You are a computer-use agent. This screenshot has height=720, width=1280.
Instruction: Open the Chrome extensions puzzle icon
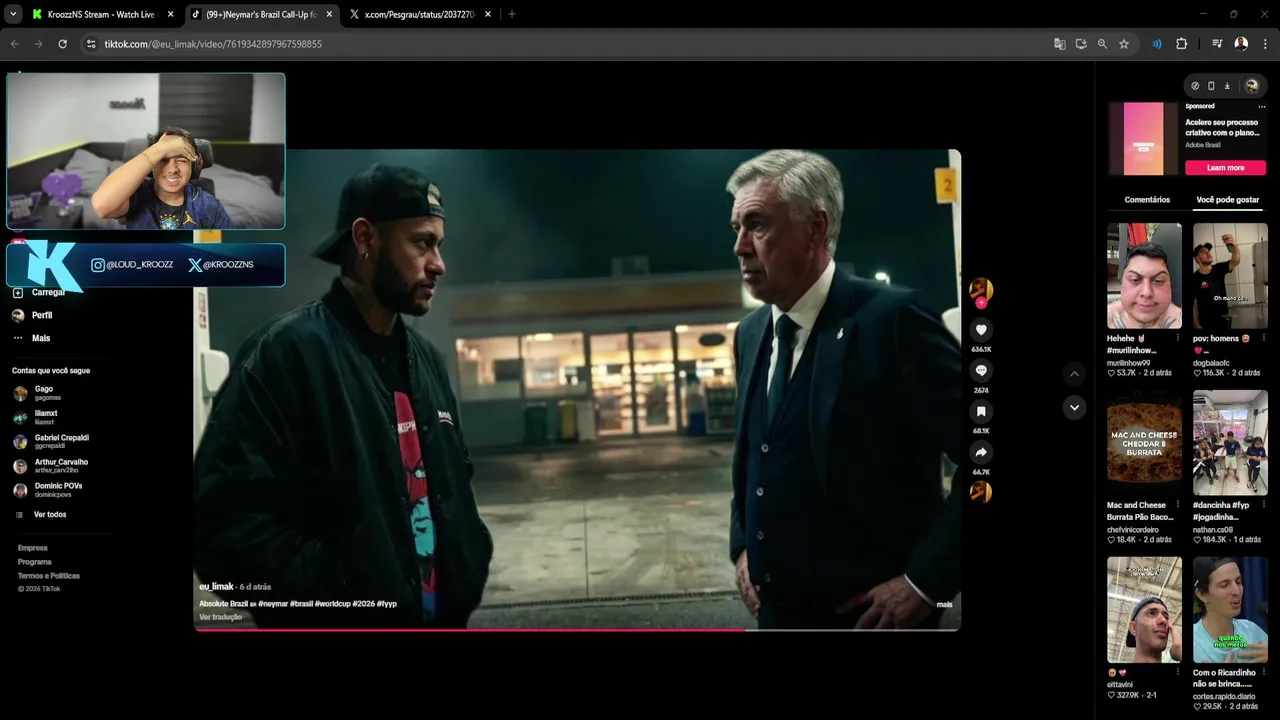pyautogui.click(x=1181, y=44)
